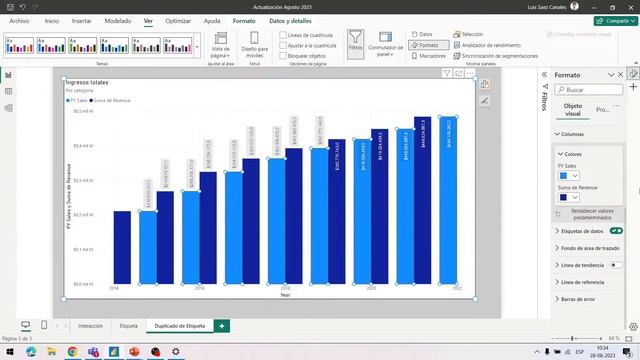The height and width of the screenshot is (360, 640).
Task: Click Marcadores pane button
Action: [x=429, y=56]
